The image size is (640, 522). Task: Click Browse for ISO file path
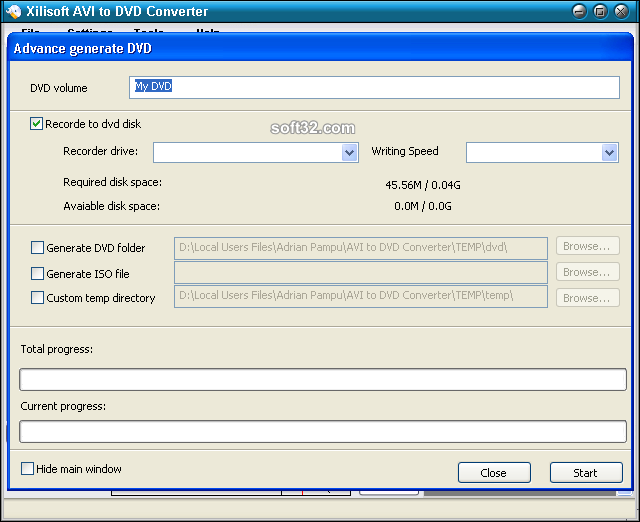[588, 272]
